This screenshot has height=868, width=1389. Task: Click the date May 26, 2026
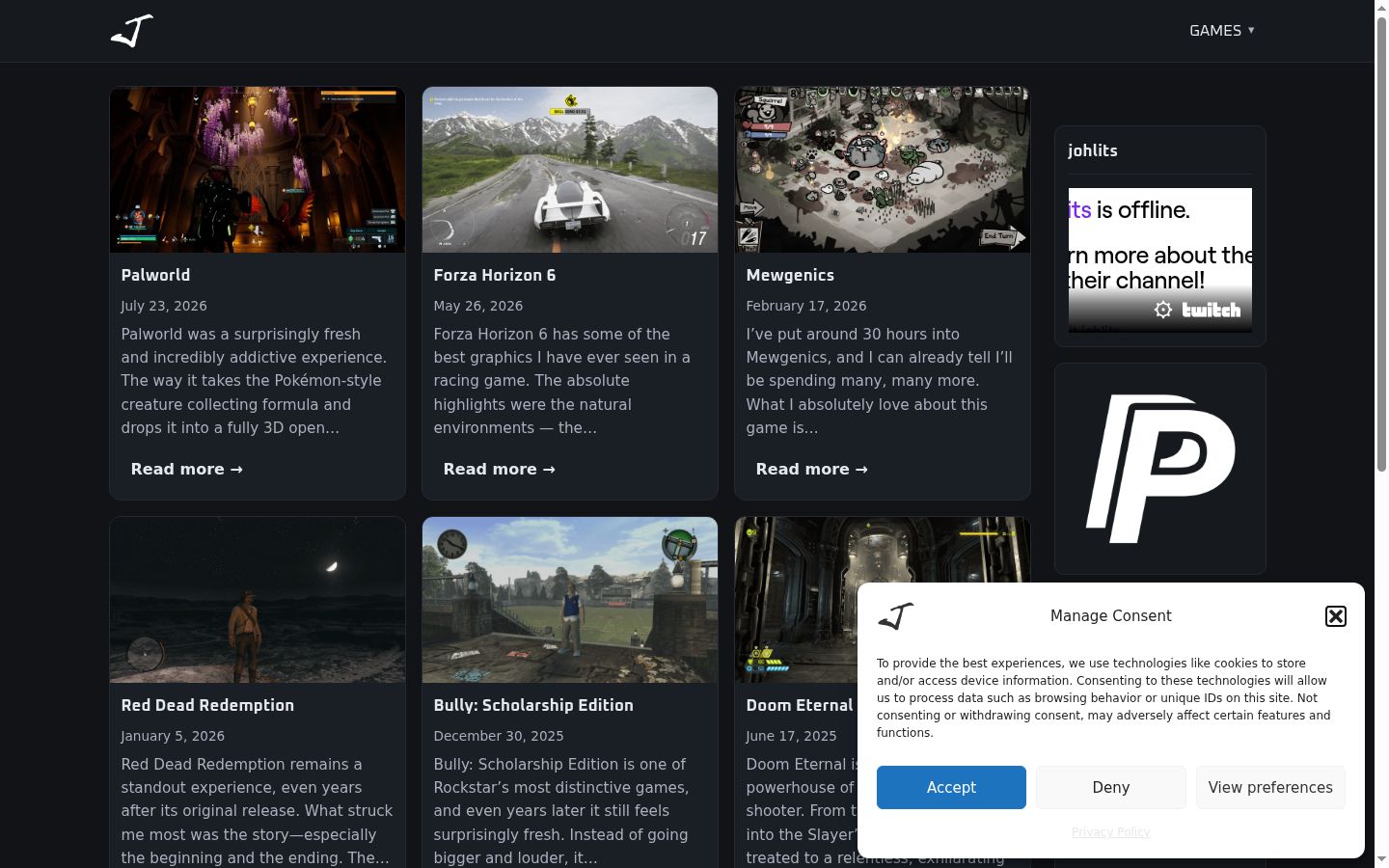[478, 306]
